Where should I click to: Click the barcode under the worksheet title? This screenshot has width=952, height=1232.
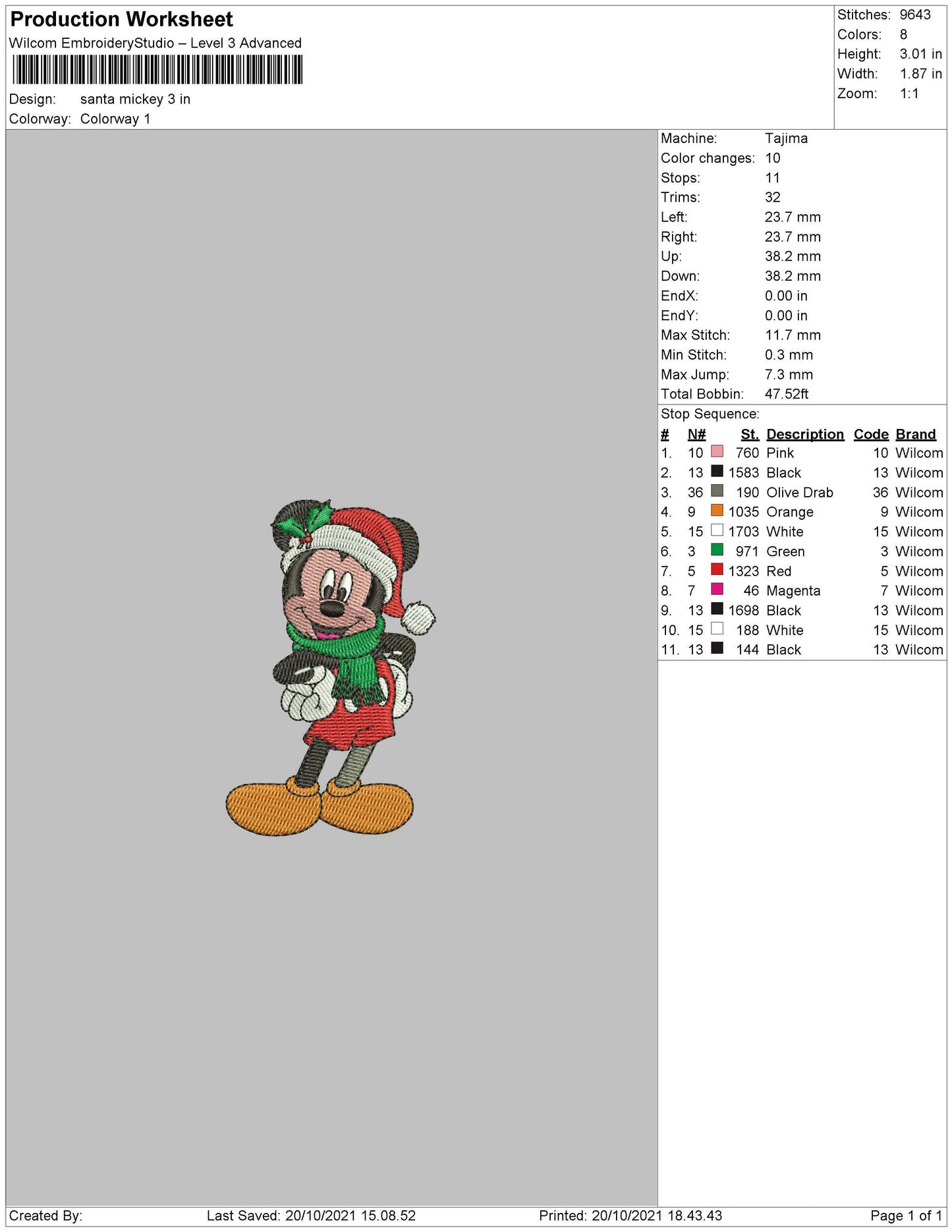(x=157, y=69)
